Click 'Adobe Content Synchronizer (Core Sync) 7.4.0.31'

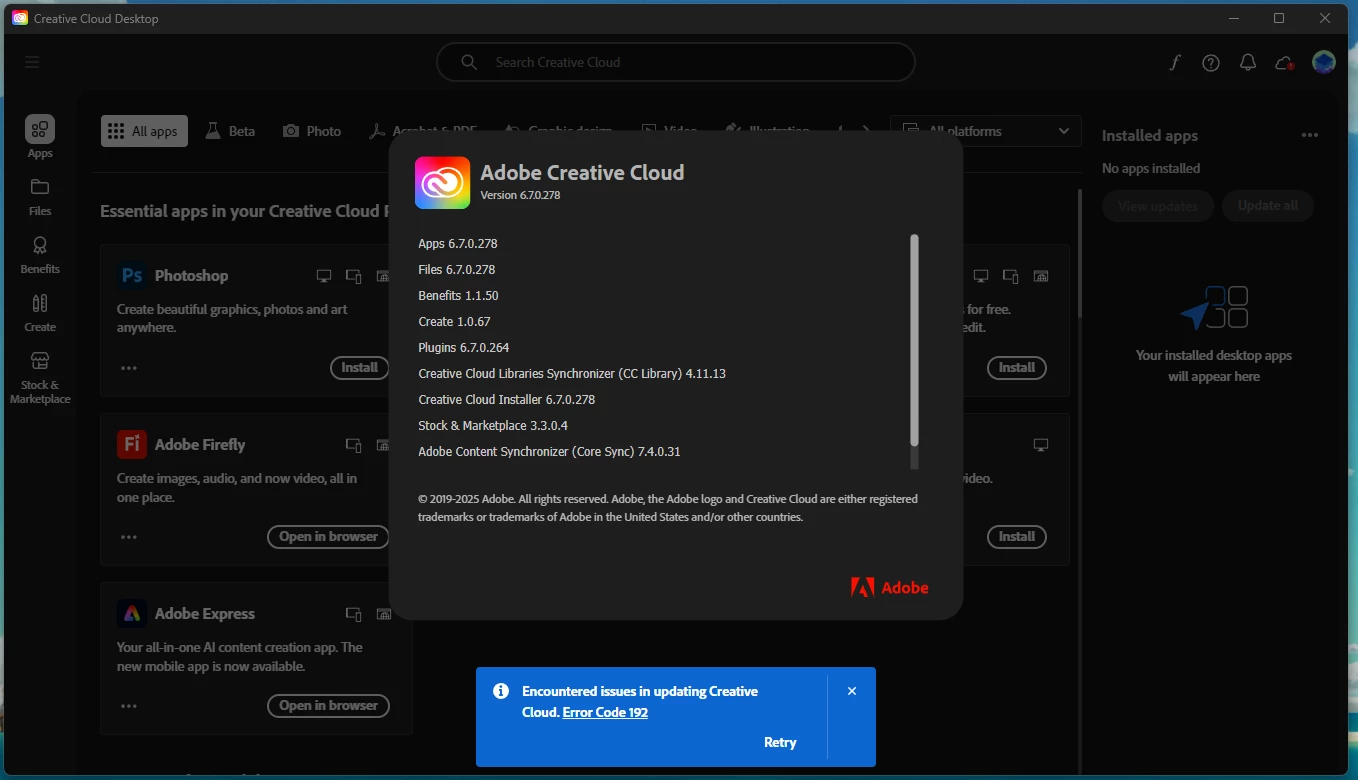(549, 452)
